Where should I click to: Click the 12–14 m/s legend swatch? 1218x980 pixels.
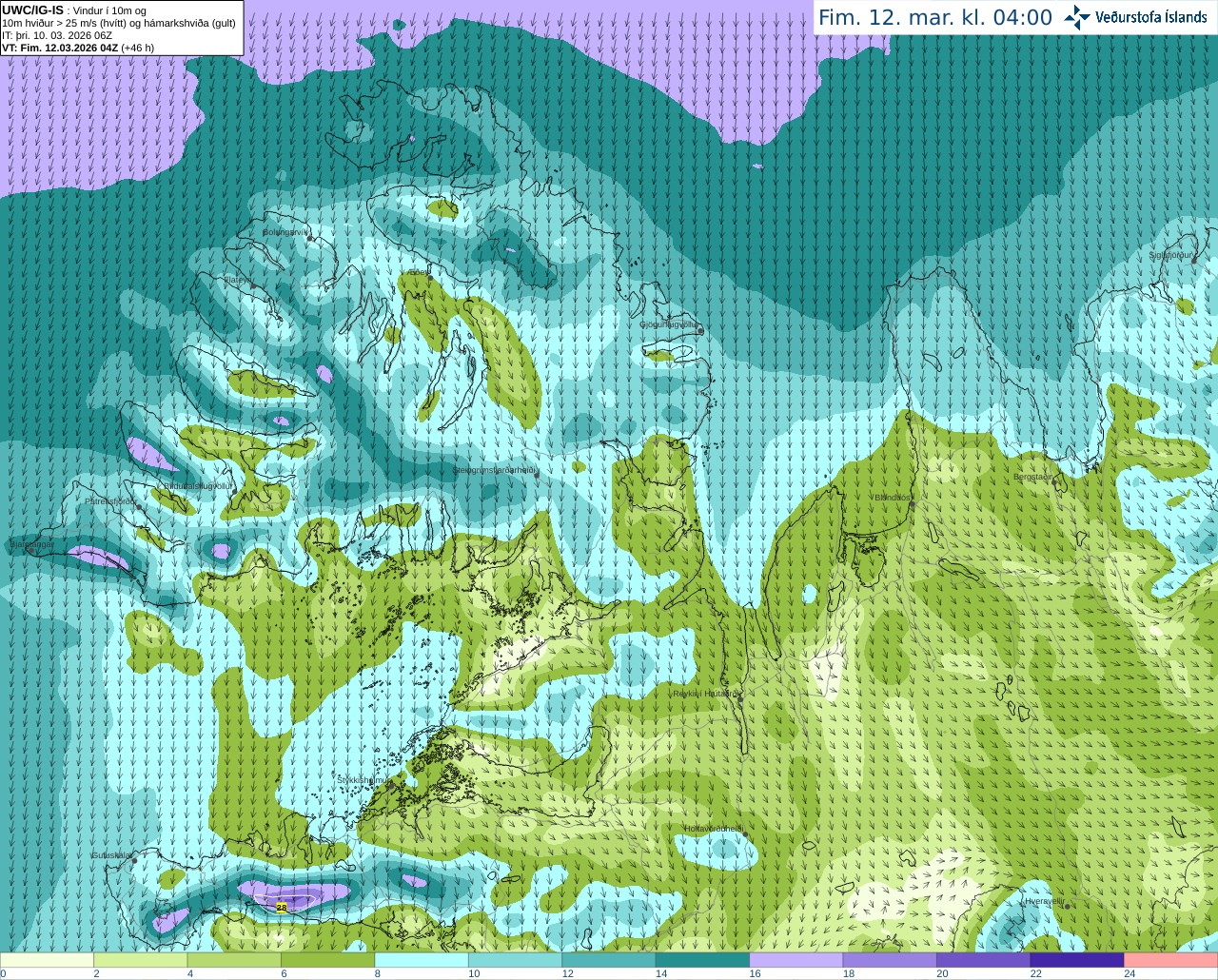[x=609, y=960]
